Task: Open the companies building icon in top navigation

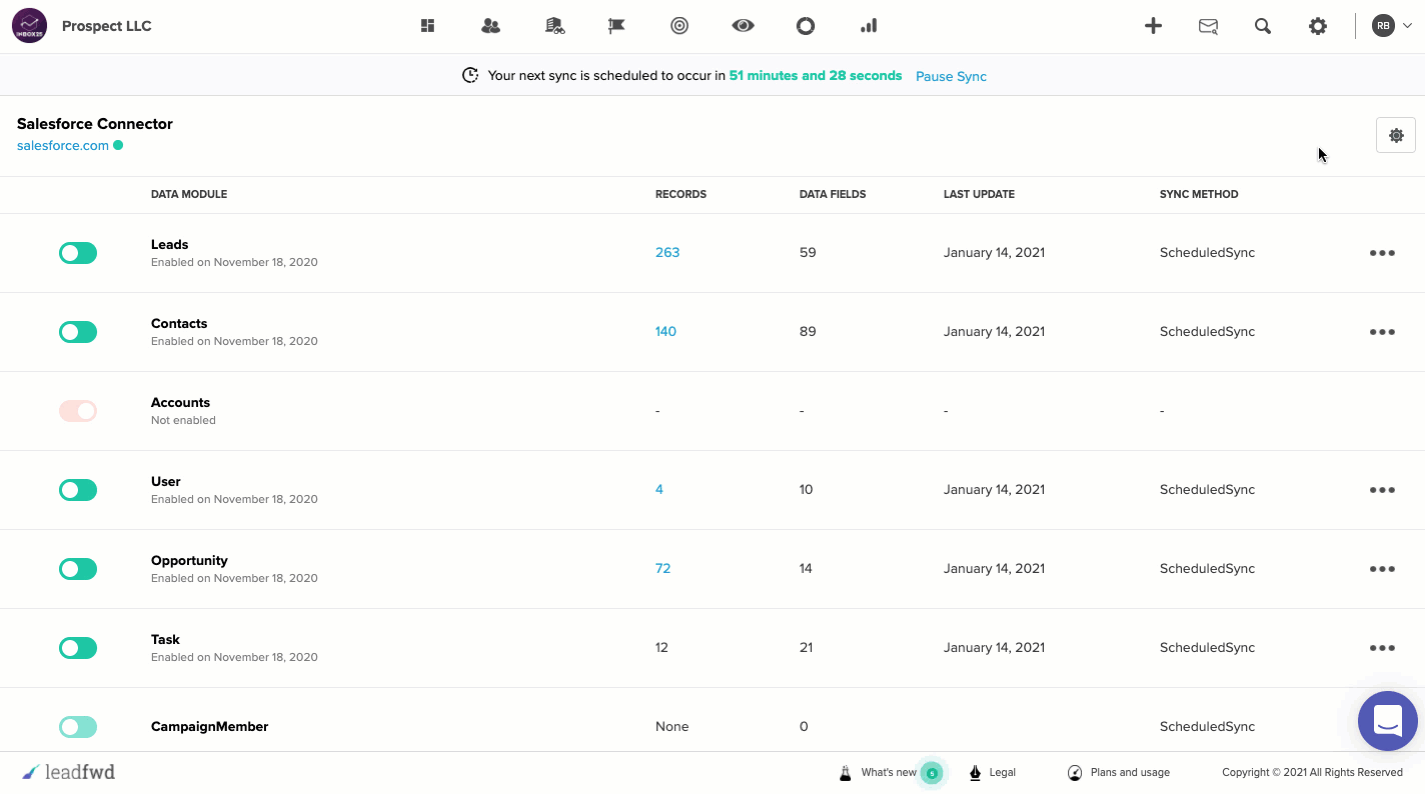Action: [x=554, y=26]
